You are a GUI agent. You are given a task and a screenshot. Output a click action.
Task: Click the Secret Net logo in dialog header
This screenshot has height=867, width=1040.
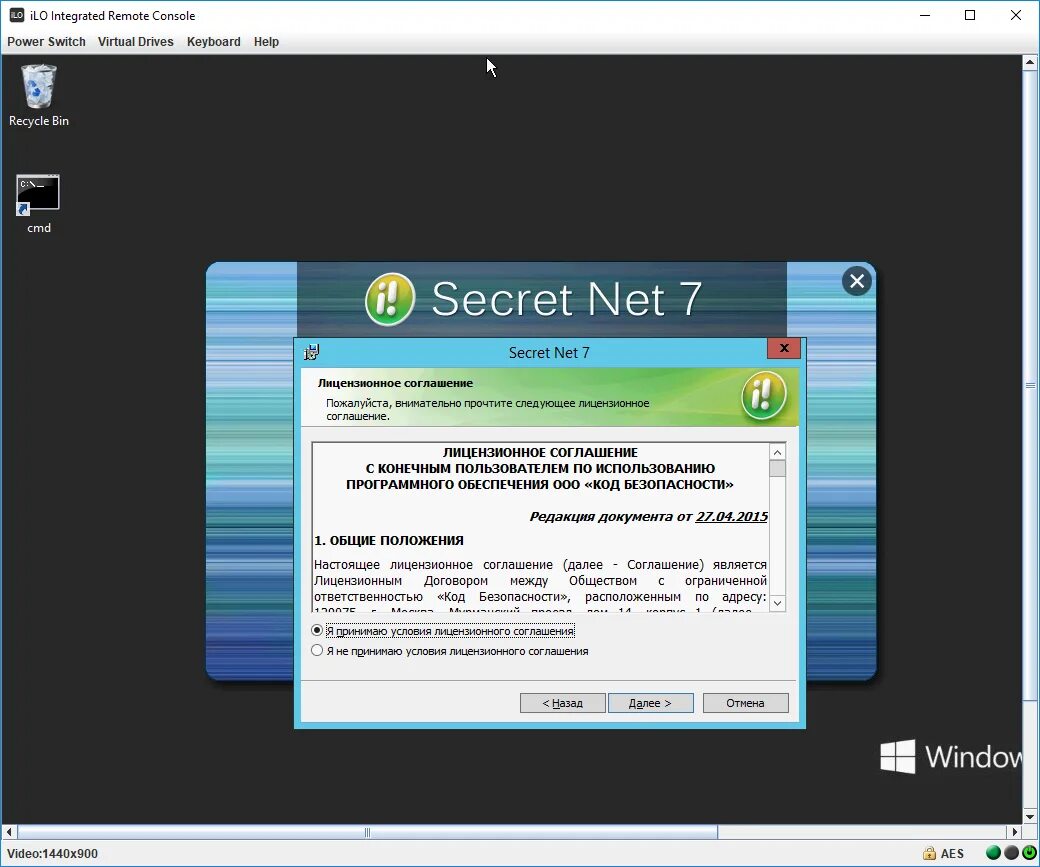tap(763, 396)
